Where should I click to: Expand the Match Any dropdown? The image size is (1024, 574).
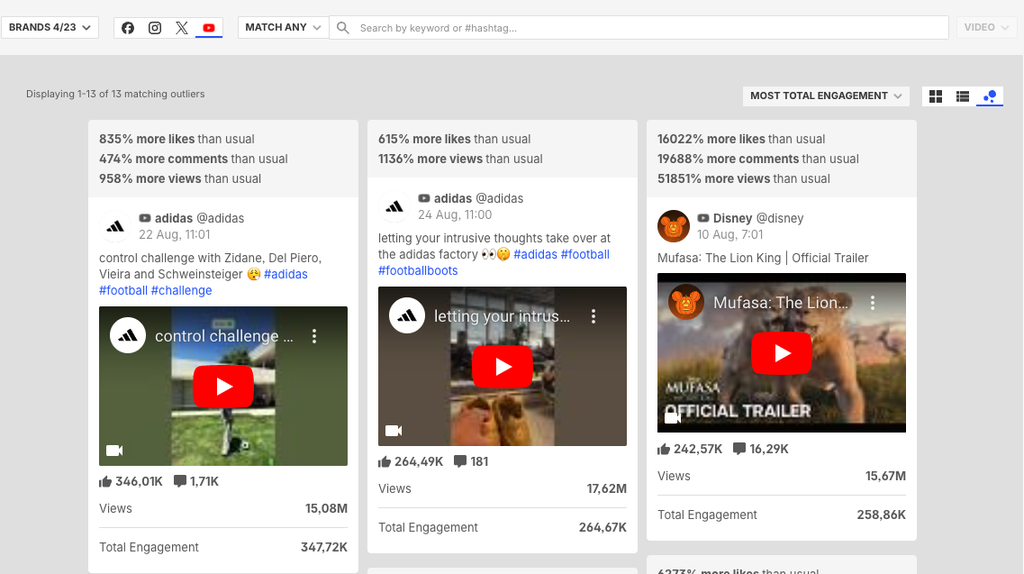pos(283,27)
